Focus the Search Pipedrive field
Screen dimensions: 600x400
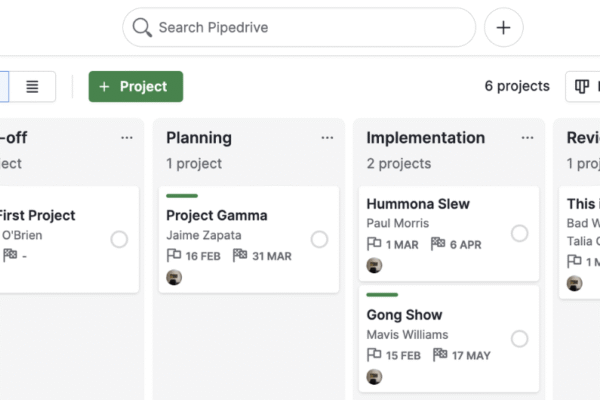coord(310,28)
